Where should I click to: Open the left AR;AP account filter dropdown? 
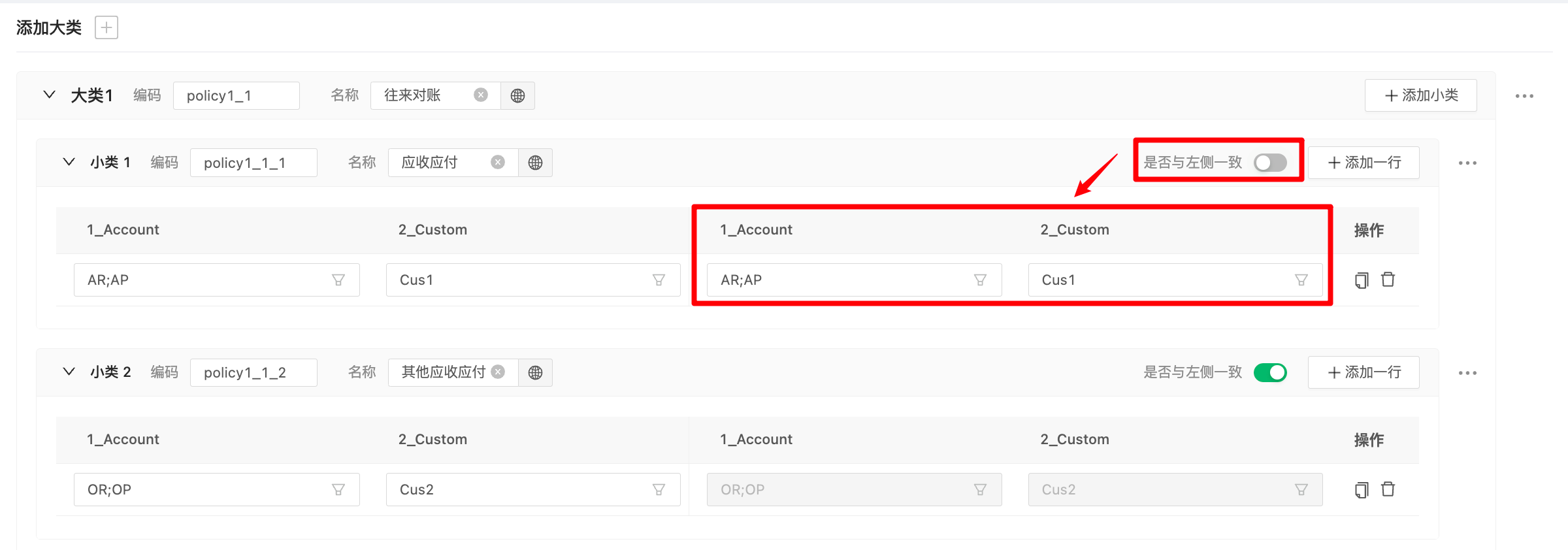coord(338,280)
